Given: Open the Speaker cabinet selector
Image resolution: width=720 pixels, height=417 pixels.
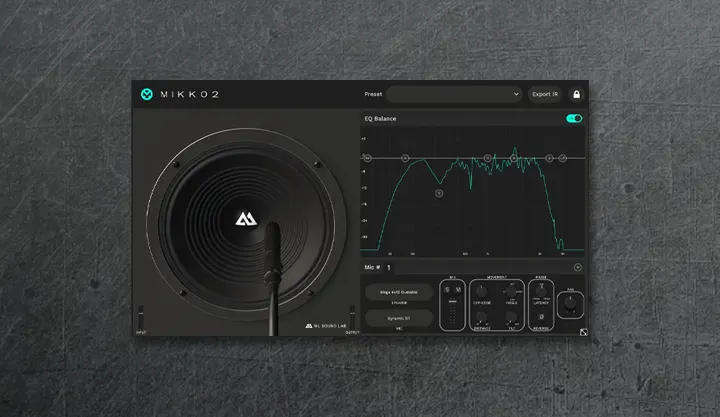Looking at the screenshot, I should tap(399, 293).
